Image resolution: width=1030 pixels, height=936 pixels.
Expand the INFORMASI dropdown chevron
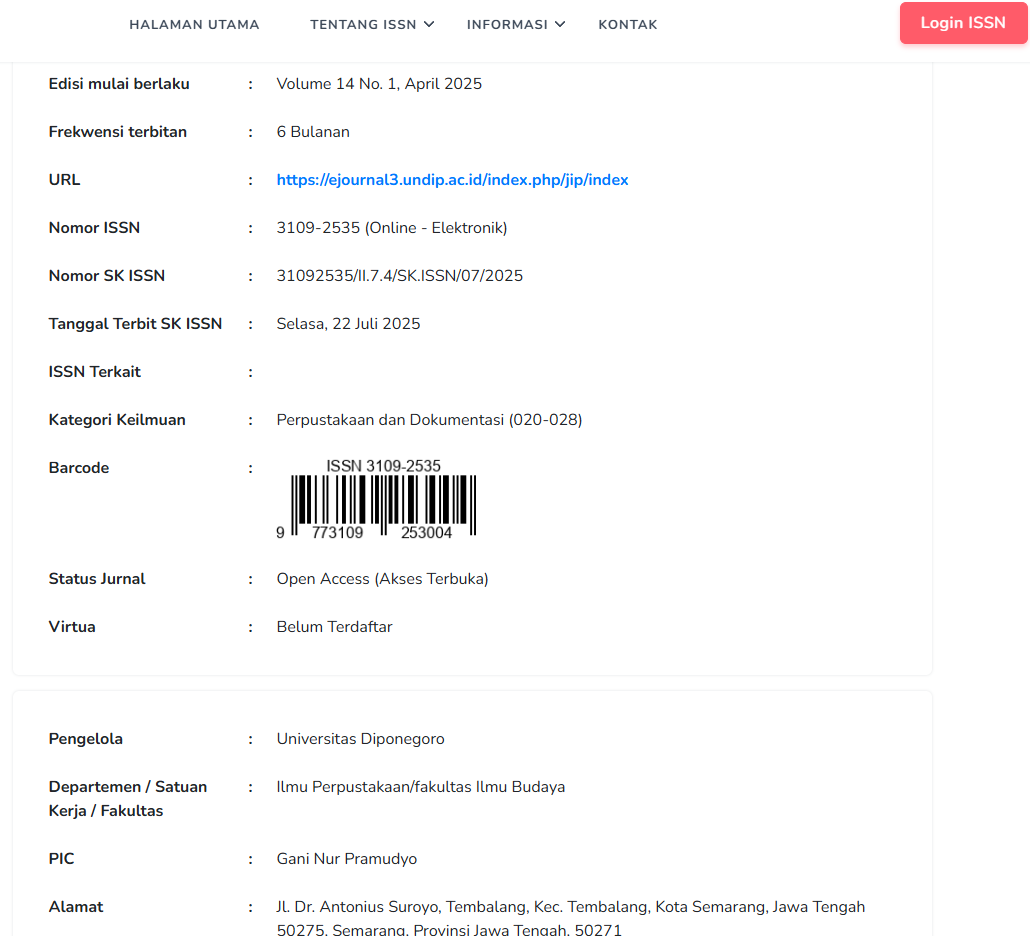pos(560,24)
